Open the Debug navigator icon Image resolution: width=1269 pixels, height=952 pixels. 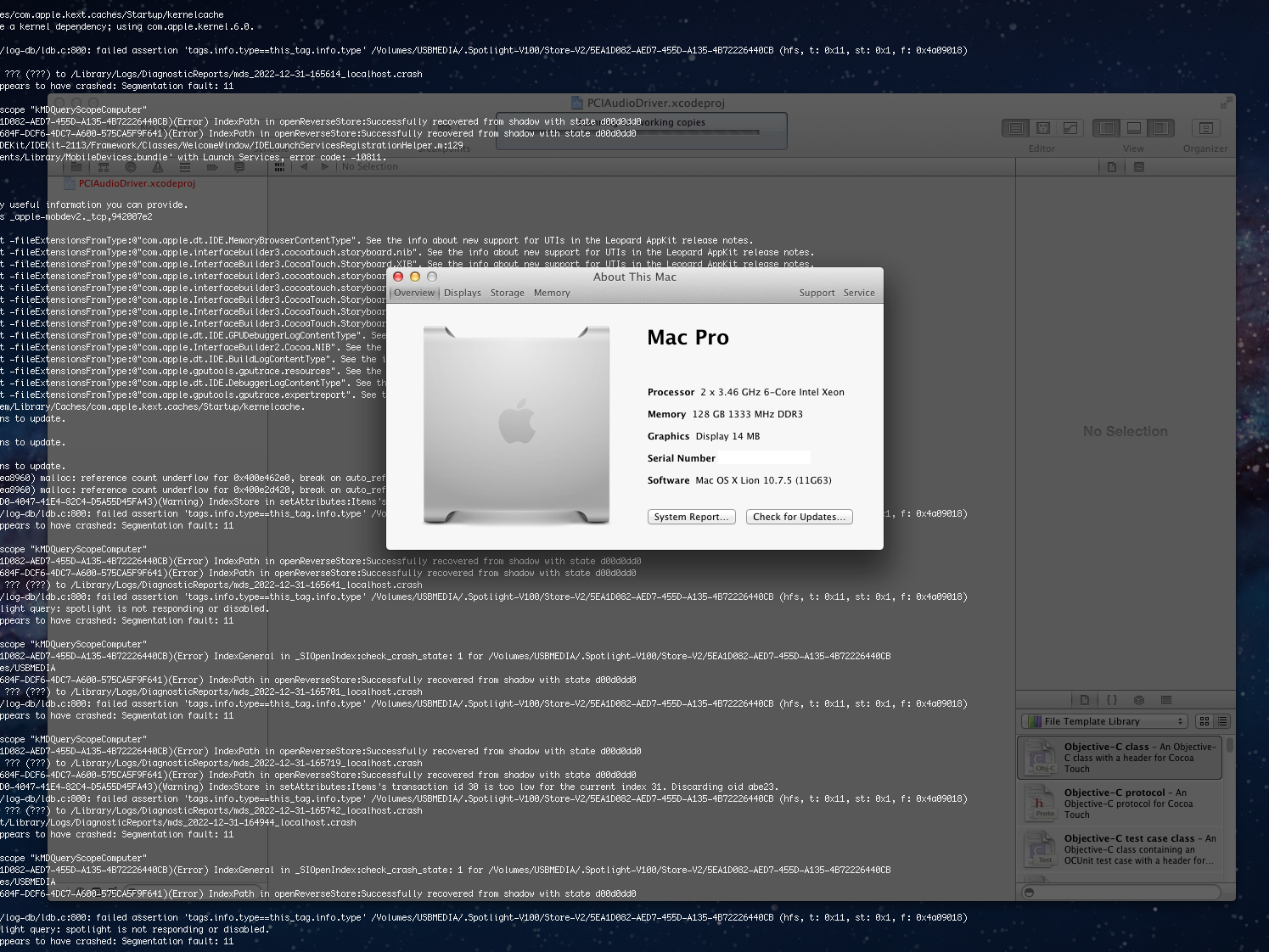tap(185, 167)
